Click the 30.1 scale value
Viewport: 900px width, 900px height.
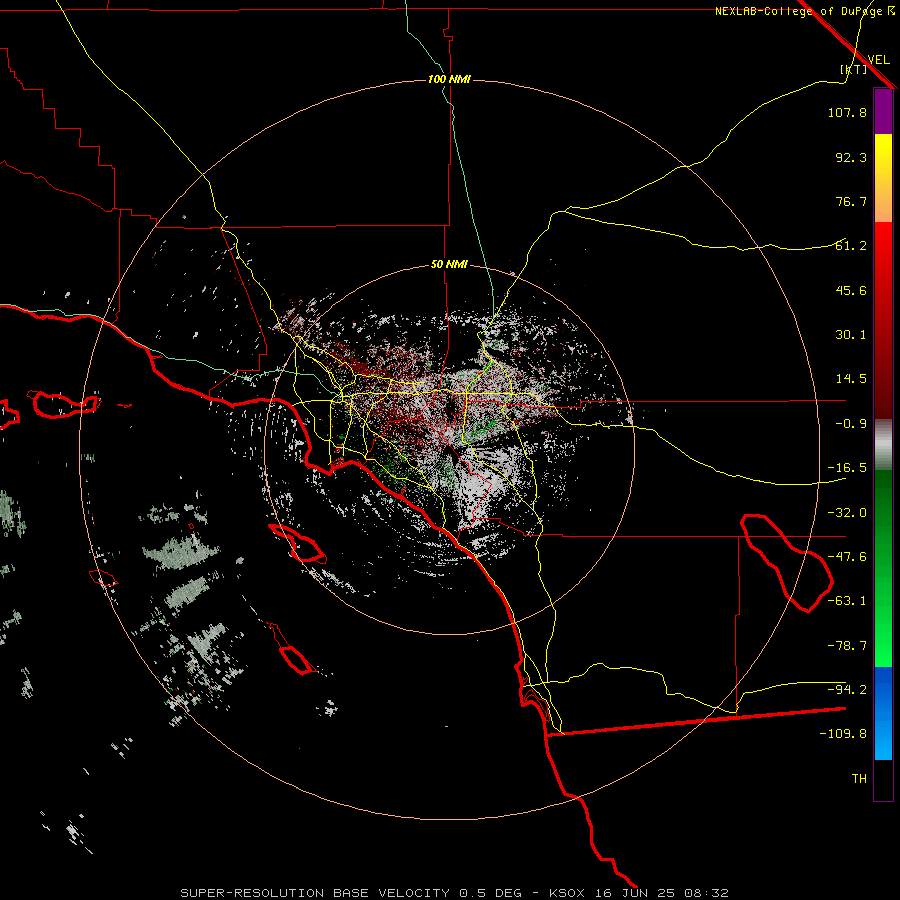click(x=851, y=335)
